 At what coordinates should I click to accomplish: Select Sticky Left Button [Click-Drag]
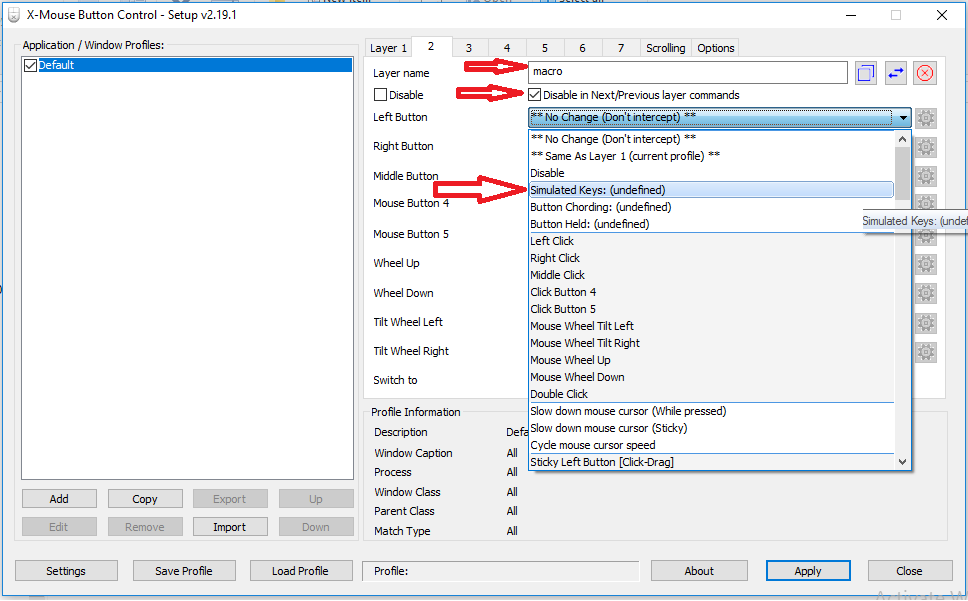[x=711, y=462]
